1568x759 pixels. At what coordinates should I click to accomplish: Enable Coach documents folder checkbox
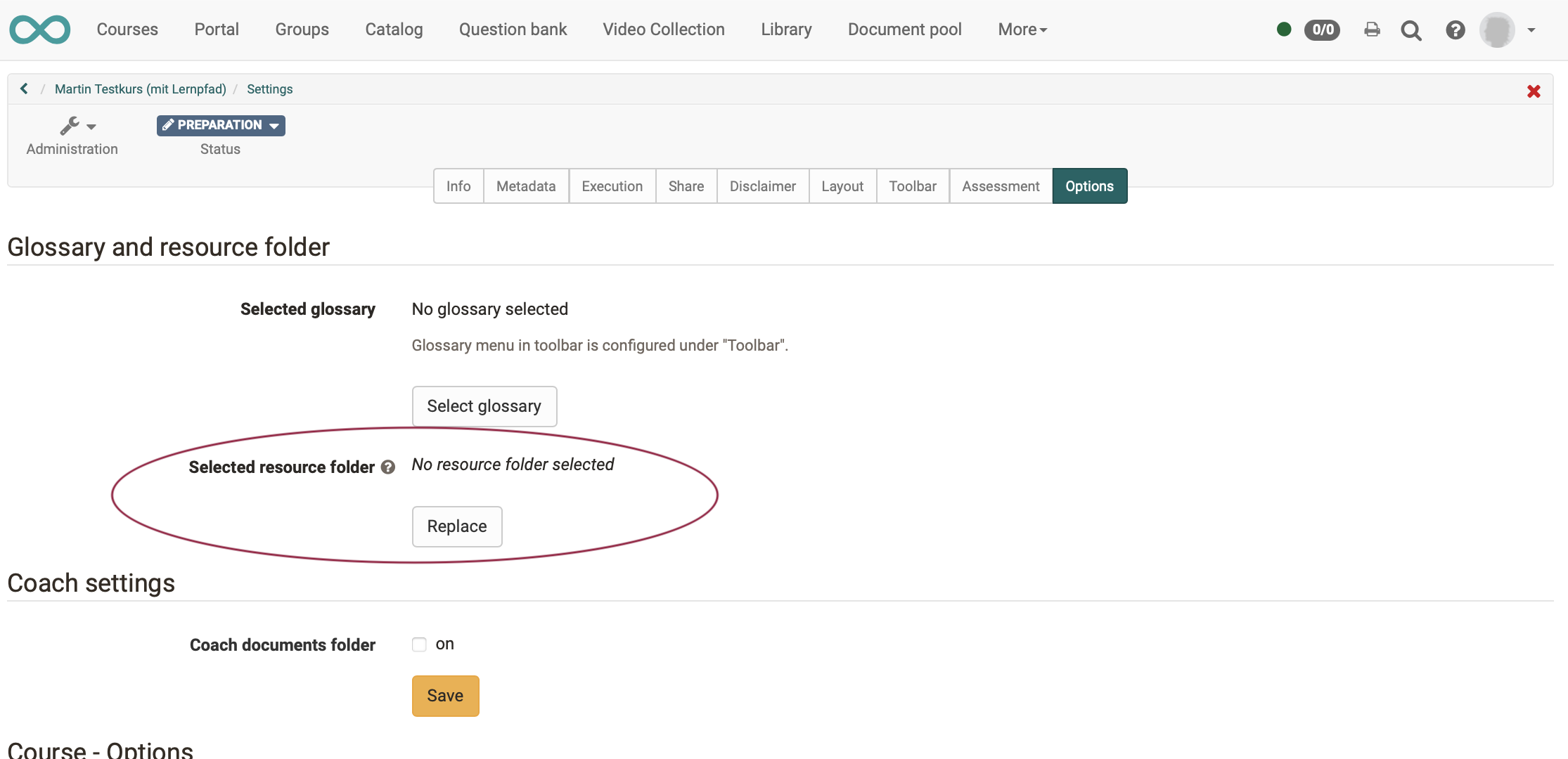coord(419,644)
